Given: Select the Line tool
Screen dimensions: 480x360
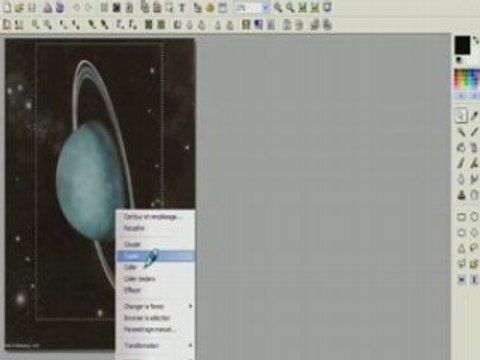Looking at the screenshot, I should 474,132.
